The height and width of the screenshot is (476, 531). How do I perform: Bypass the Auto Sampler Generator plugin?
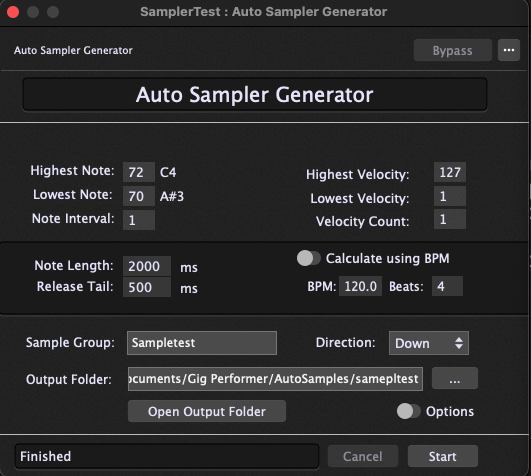click(x=452, y=50)
